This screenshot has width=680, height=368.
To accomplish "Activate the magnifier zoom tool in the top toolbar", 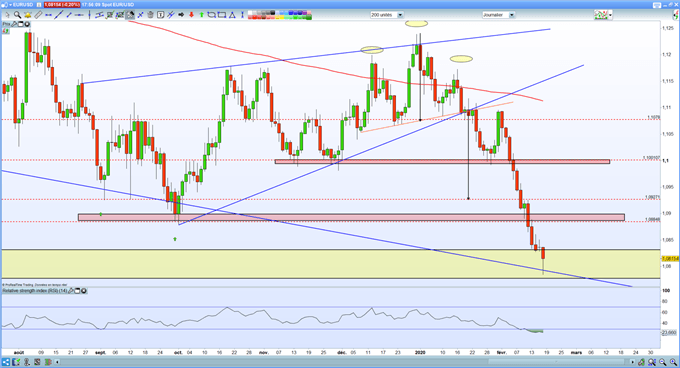I will click(x=17, y=15).
